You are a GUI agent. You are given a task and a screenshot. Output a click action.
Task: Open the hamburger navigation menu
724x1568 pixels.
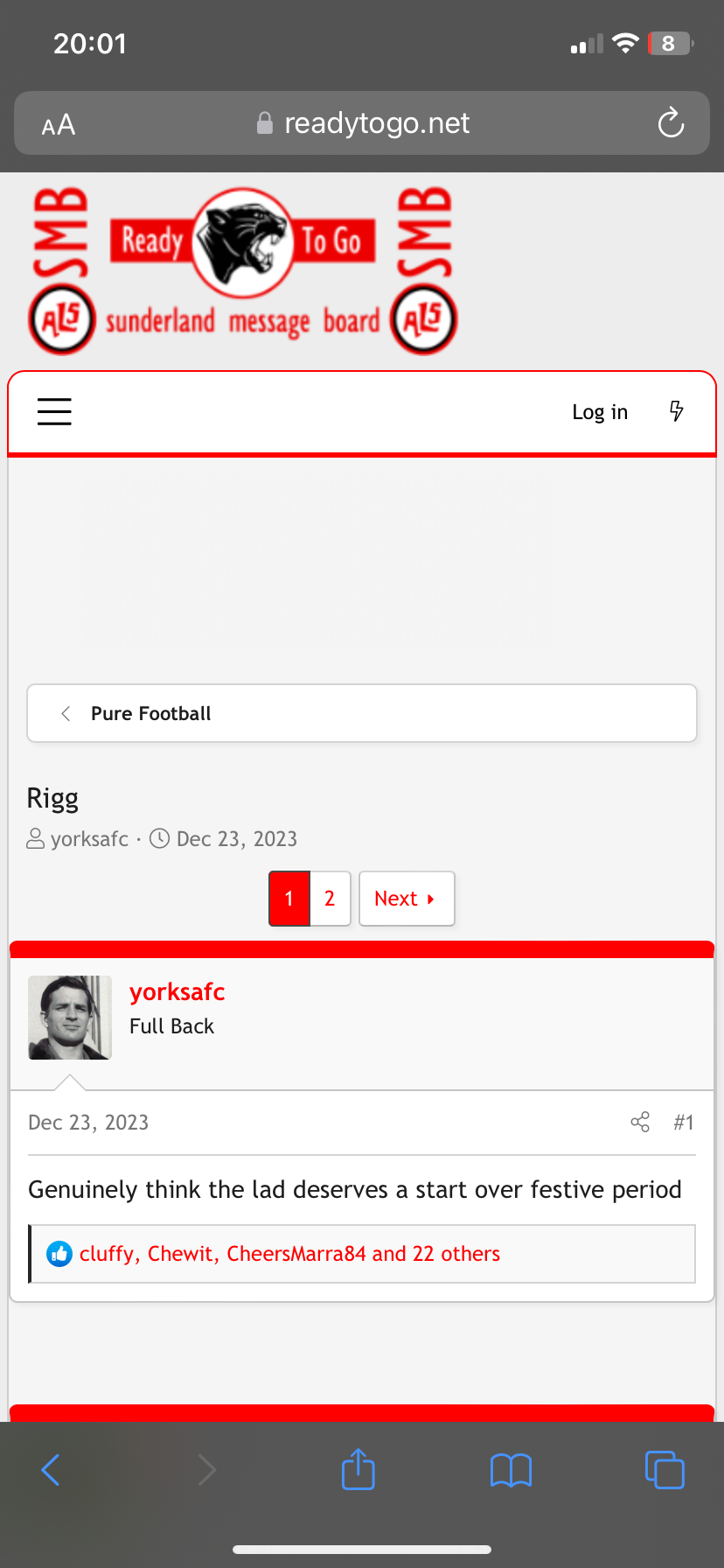click(x=54, y=411)
